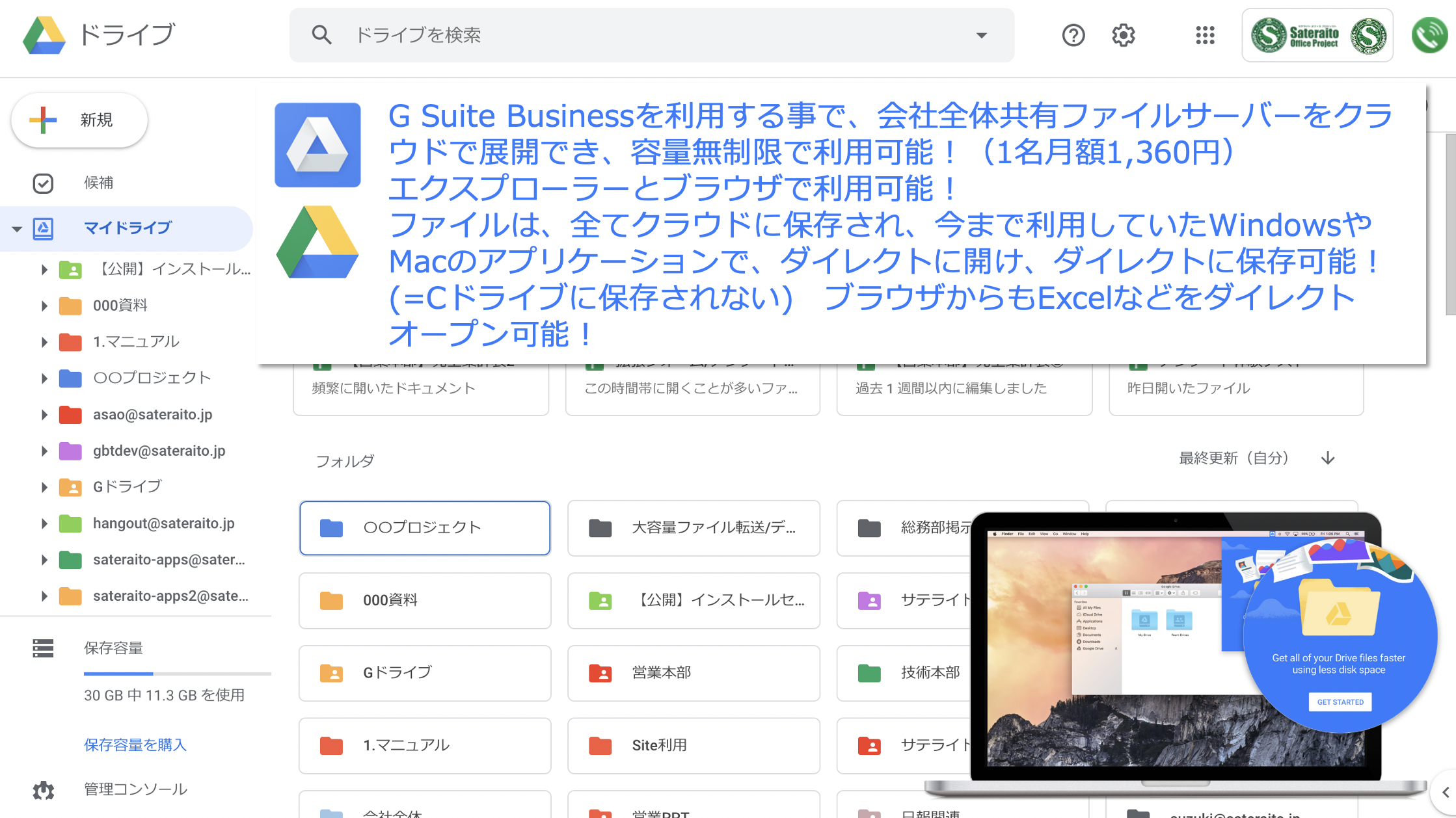The width and height of the screenshot is (1456, 818).
Task: Expand the asao@sateraito.jp folder
Action: click(x=44, y=415)
